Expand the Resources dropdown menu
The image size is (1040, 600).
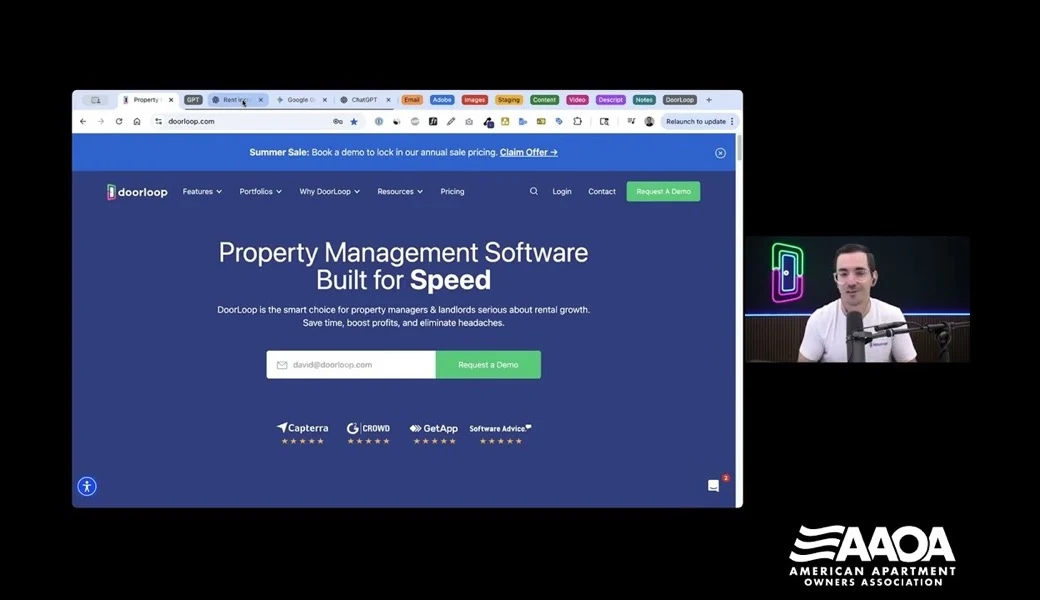pos(400,192)
